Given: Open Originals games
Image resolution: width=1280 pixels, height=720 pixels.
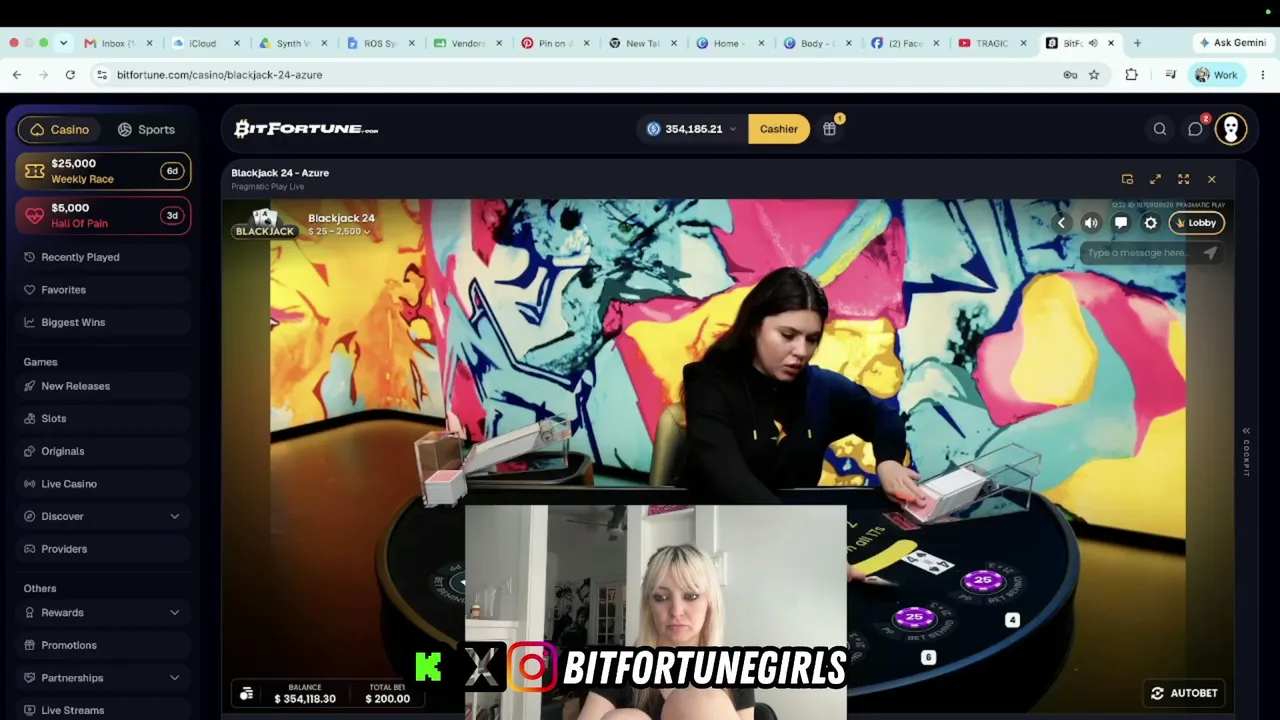Looking at the screenshot, I should tap(103, 451).
